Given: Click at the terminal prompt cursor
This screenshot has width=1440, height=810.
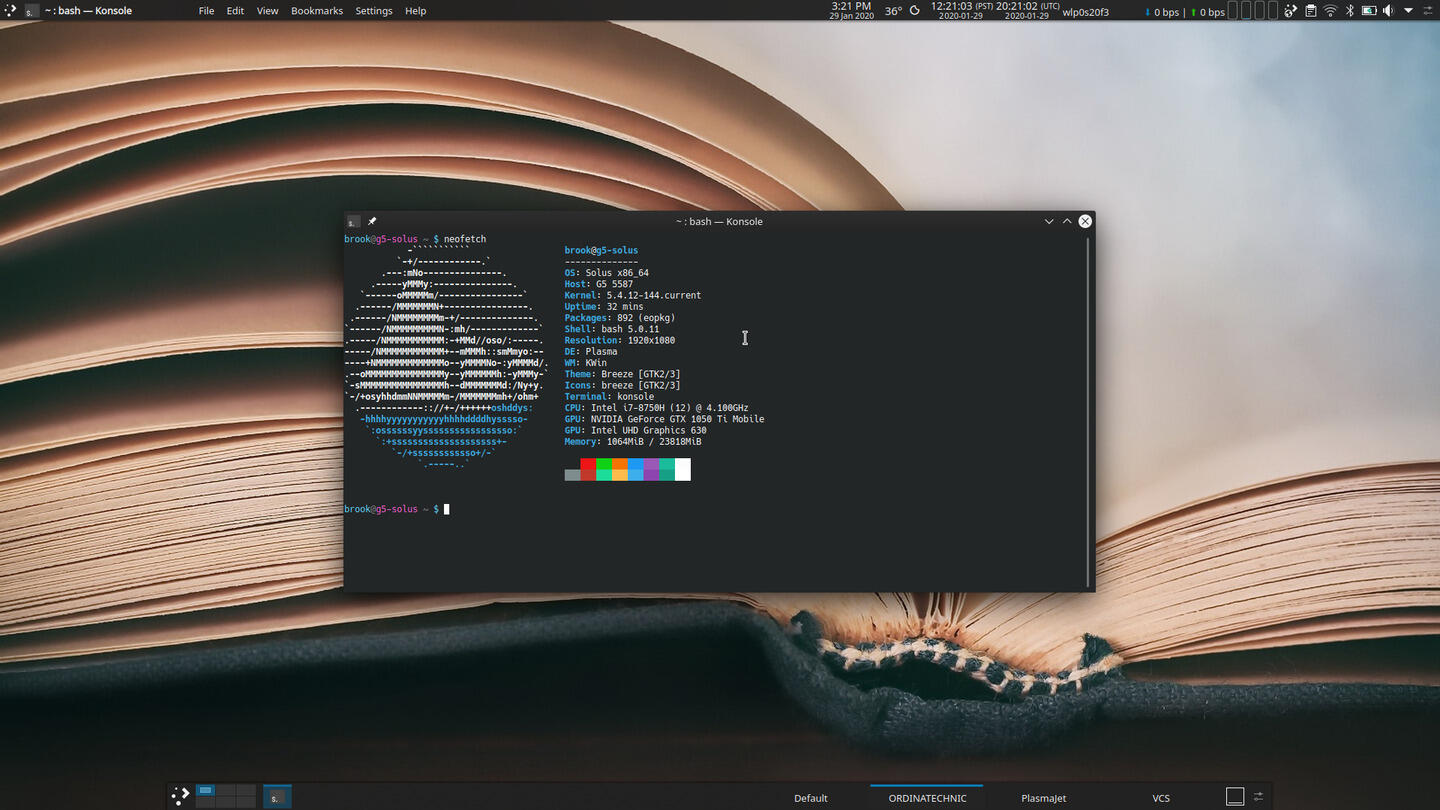Looking at the screenshot, I should point(447,509).
